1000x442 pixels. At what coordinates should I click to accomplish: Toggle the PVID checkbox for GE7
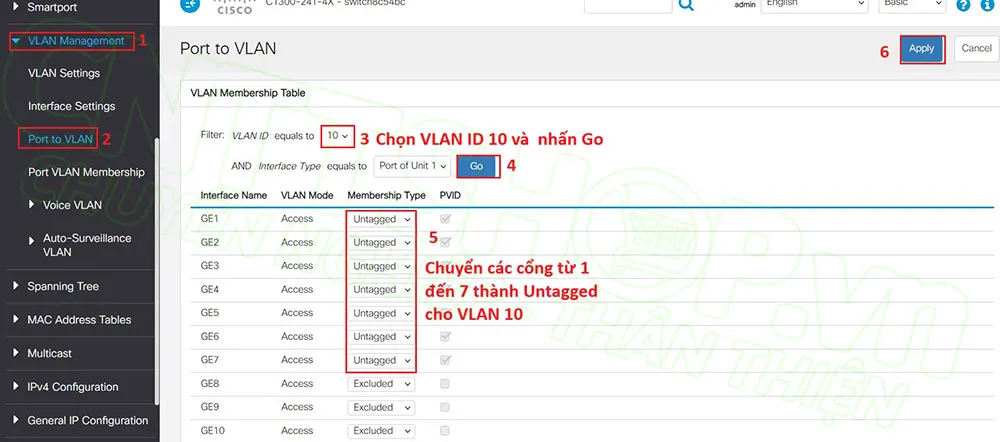445,360
